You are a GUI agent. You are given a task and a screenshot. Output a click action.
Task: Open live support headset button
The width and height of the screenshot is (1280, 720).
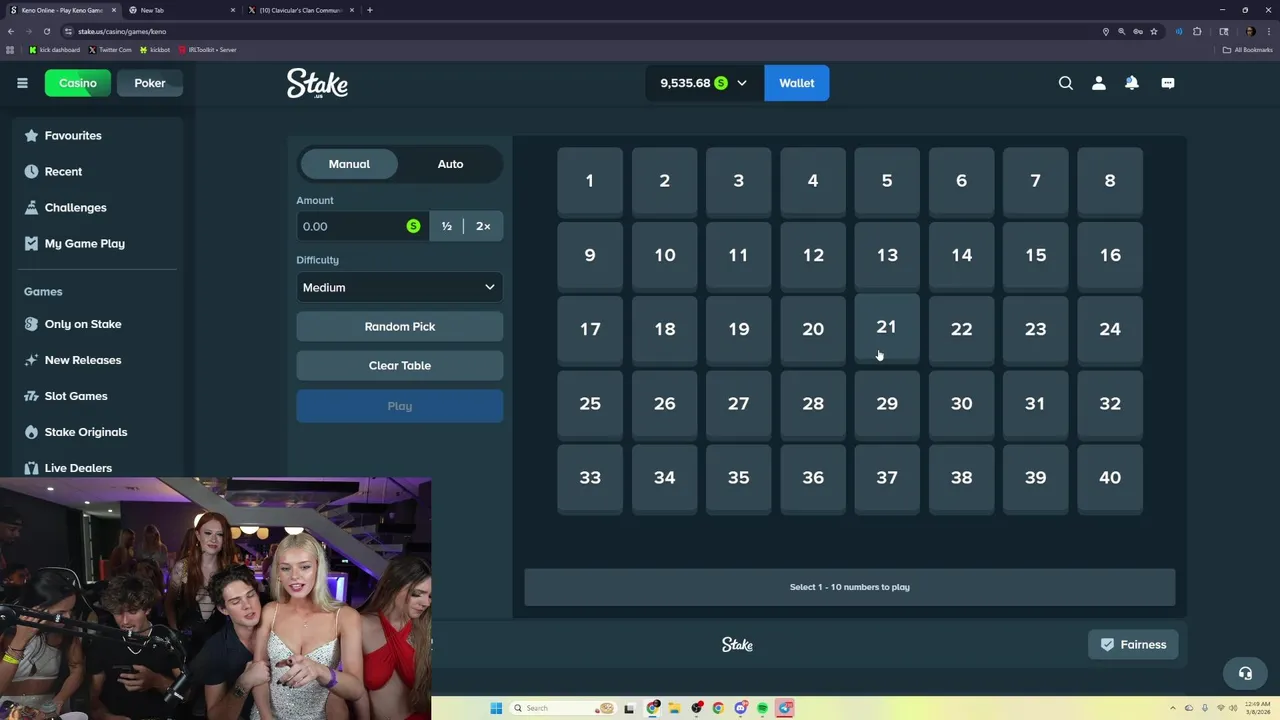[1245, 673]
